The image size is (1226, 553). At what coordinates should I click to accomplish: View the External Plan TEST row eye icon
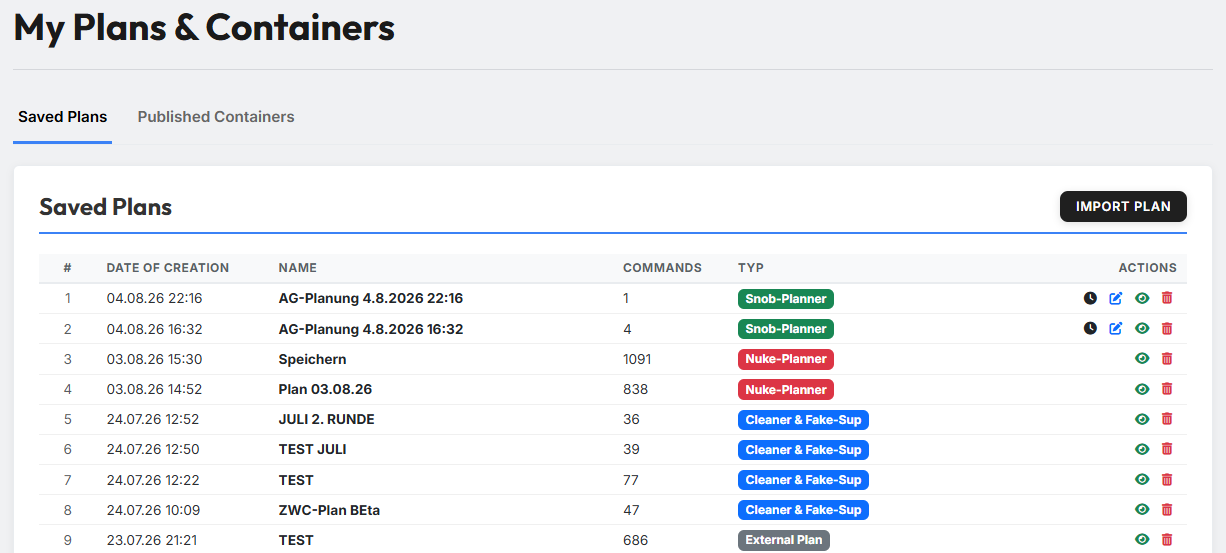(1142, 539)
